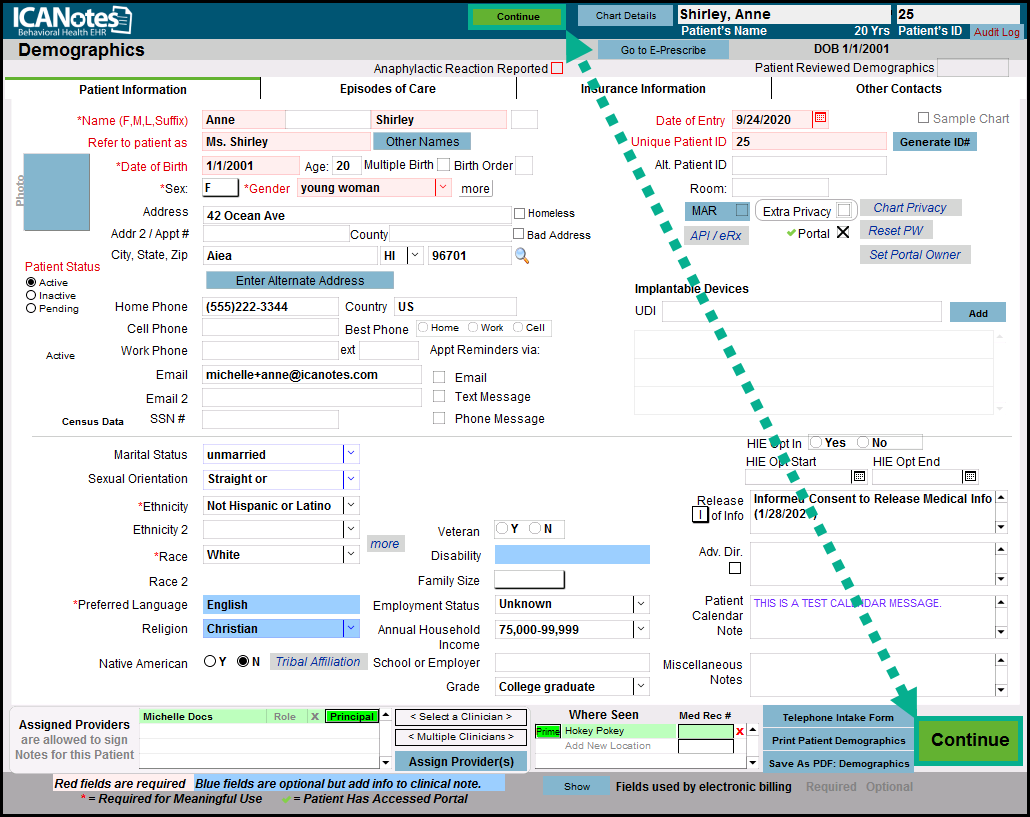1030x817 pixels.
Task: Open the HIE Opt Start calendar icon
Action: click(x=858, y=477)
